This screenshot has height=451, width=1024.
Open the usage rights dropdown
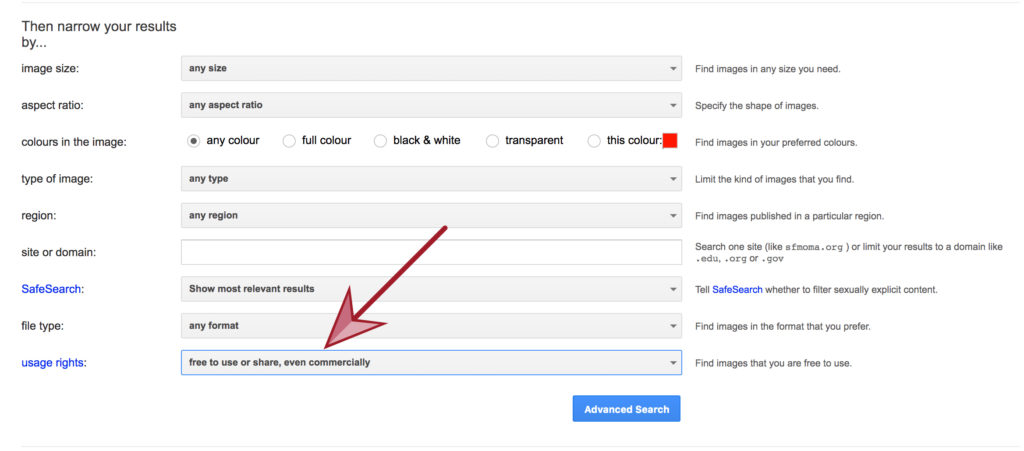tap(431, 362)
